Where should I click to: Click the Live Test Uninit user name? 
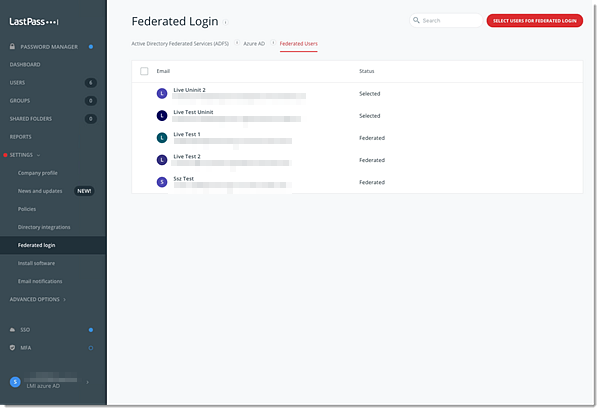[193, 112]
